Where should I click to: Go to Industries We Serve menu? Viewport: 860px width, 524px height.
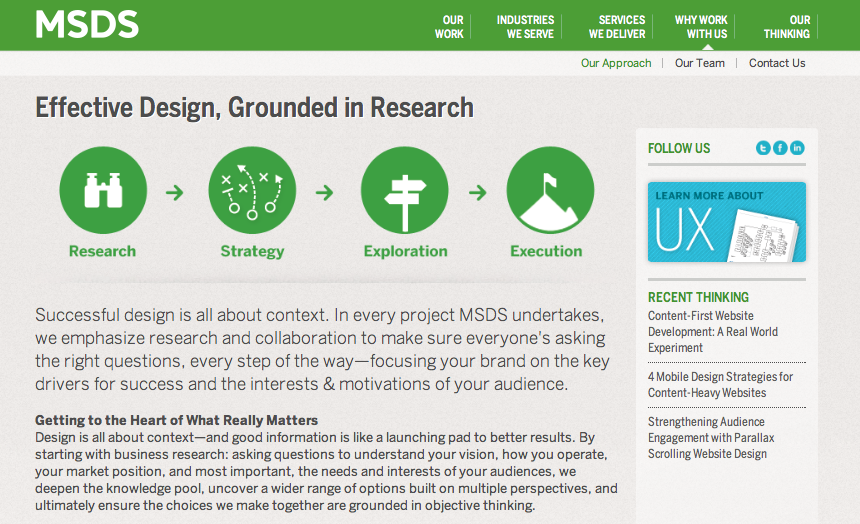pos(525,27)
